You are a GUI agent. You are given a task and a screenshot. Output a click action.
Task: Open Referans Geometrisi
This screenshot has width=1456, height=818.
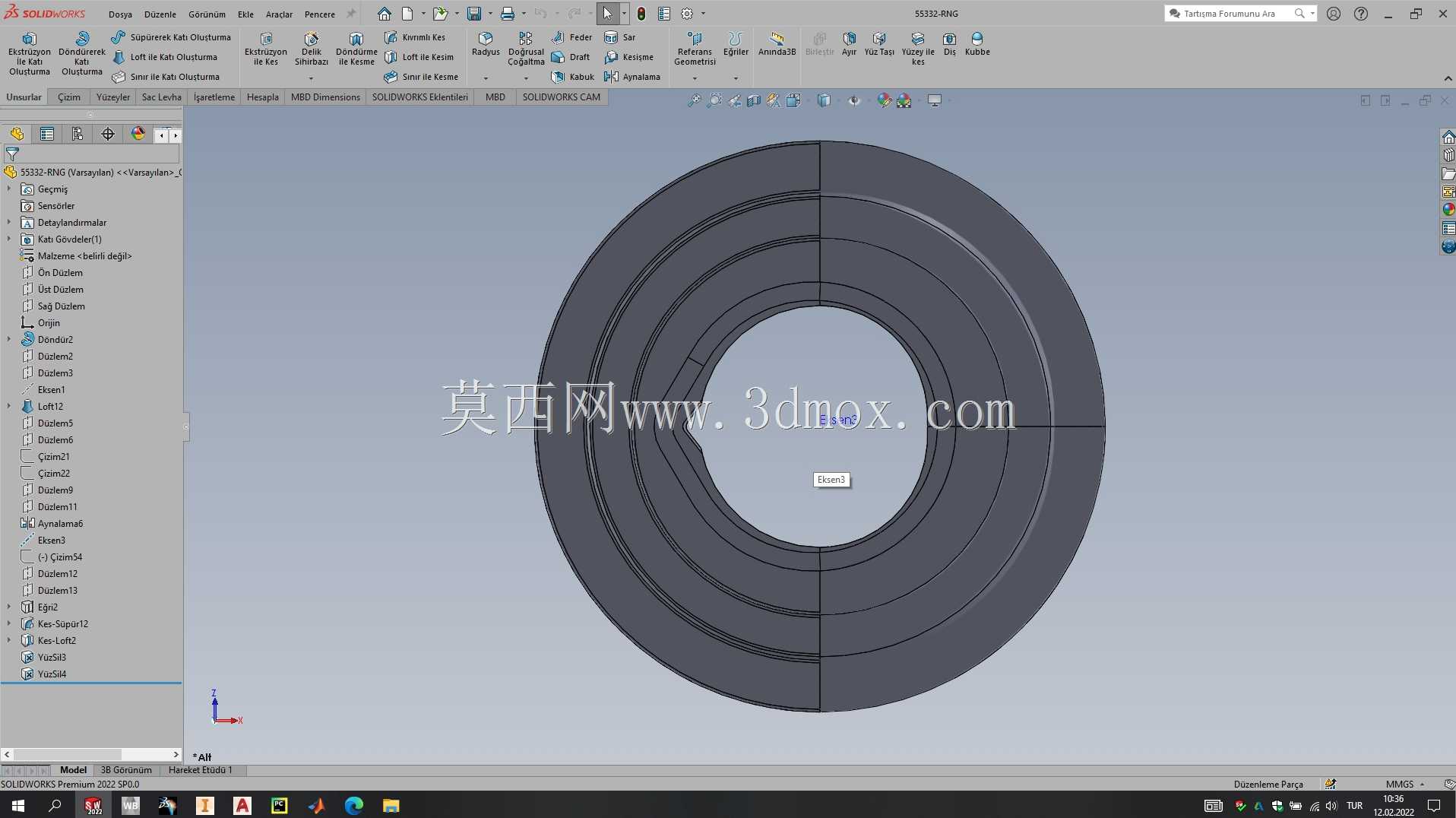[x=695, y=49]
